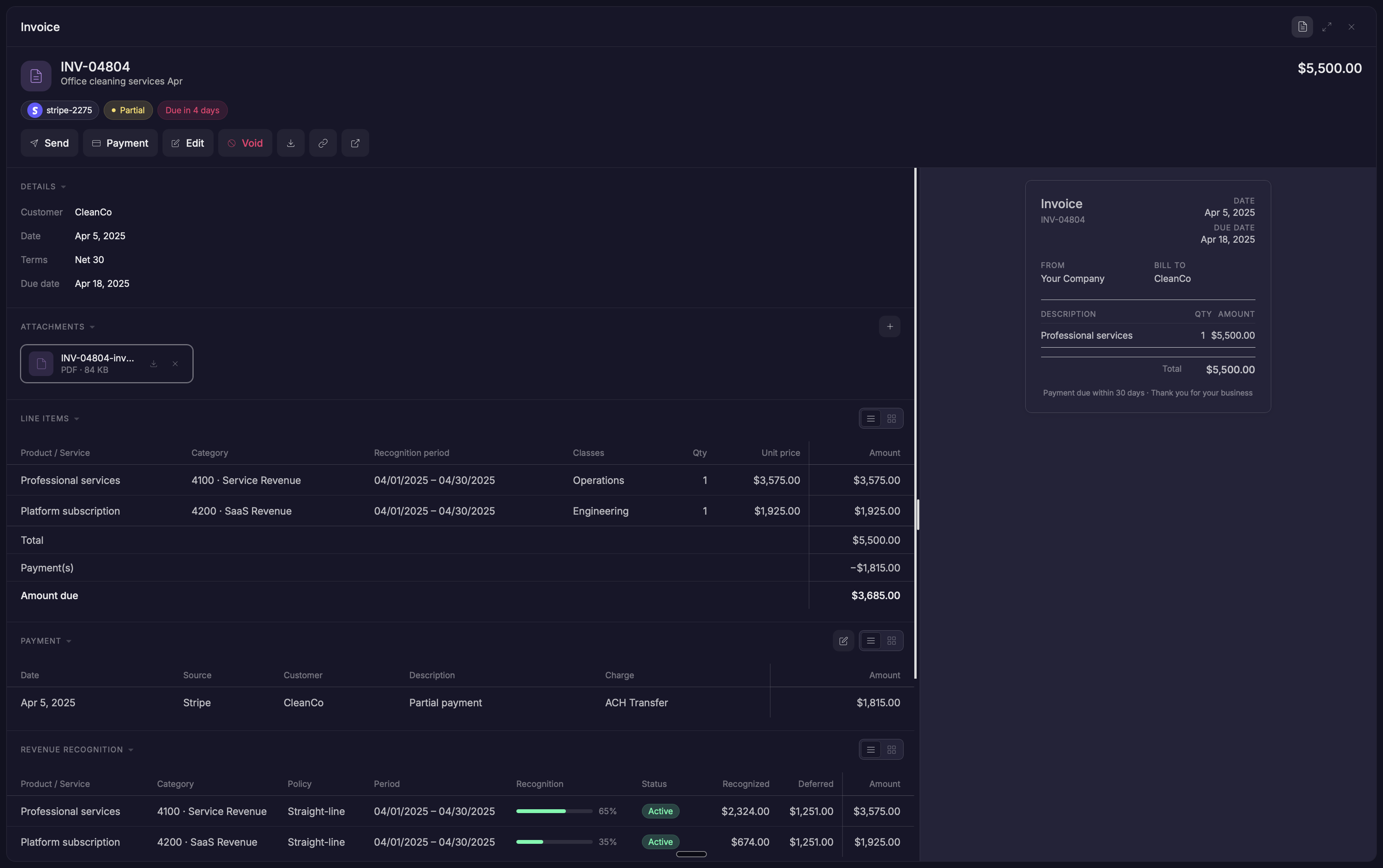This screenshot has height=868, width=1383.
Task: Click the 65% recognition progress bar
Action: [x=554, y=811]
